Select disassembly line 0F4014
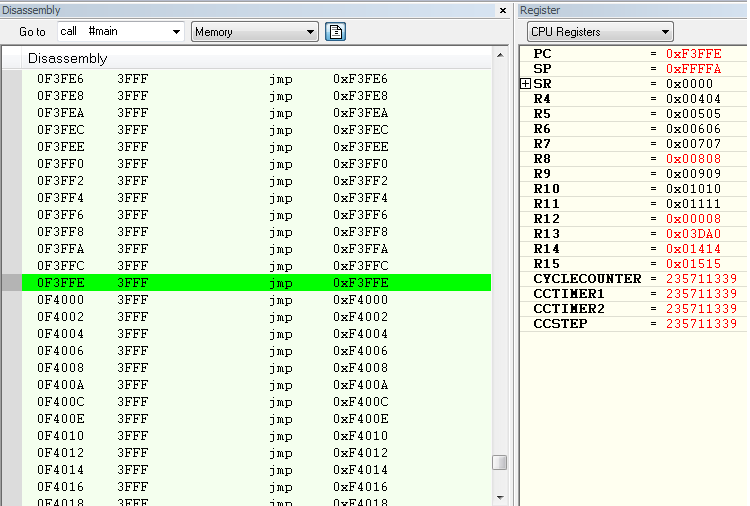The height and width of the screenshot is (506, 750). pos(256,470)
